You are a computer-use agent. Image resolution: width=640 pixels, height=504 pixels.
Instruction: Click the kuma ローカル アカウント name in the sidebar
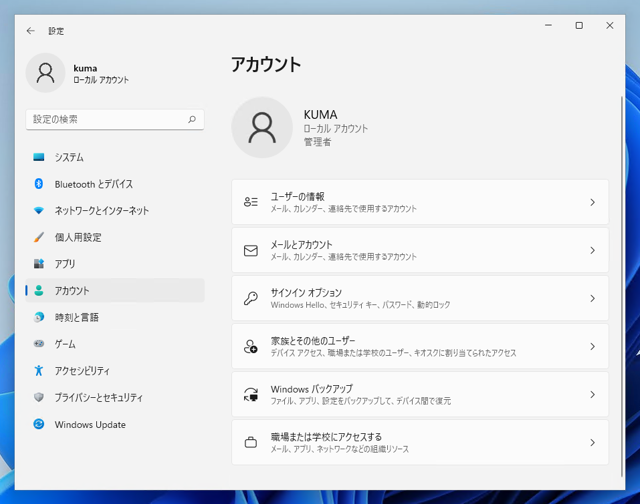(x=101, y=74)
